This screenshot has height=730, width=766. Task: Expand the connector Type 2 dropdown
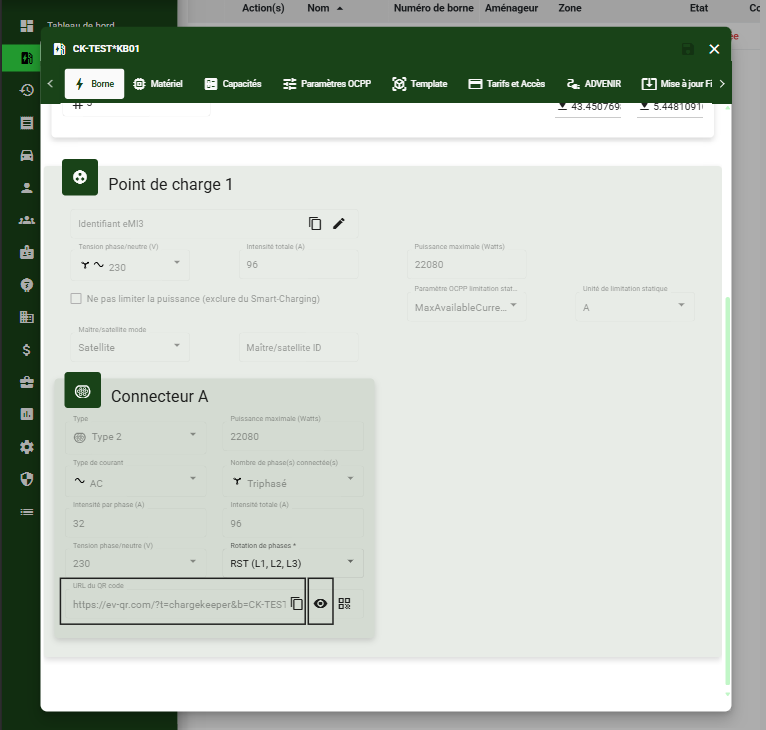click(137, 436)
